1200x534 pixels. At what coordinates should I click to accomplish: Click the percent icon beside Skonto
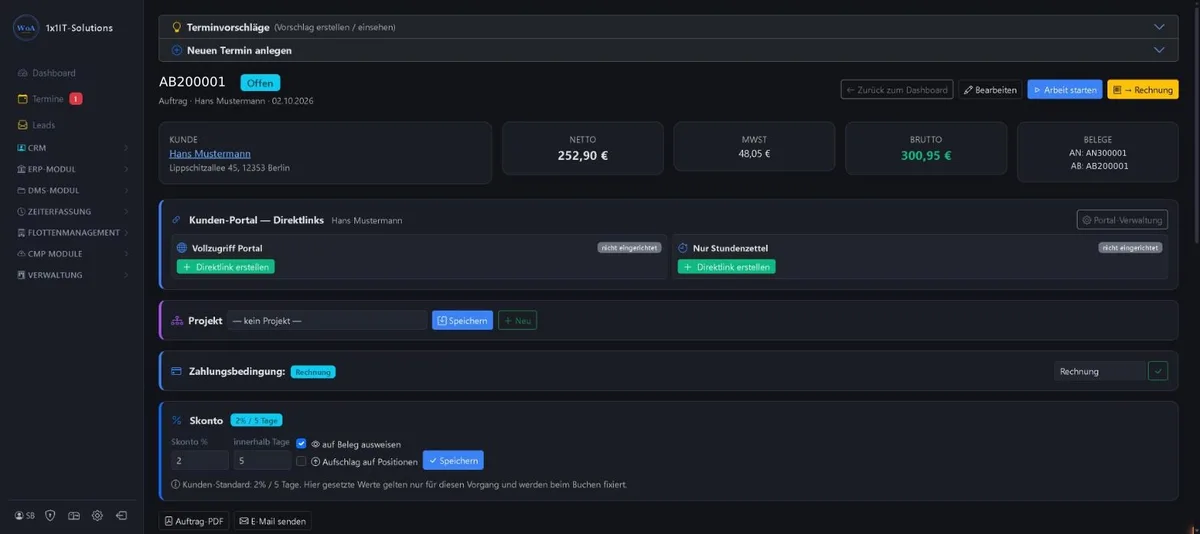(x=177, y=421)
